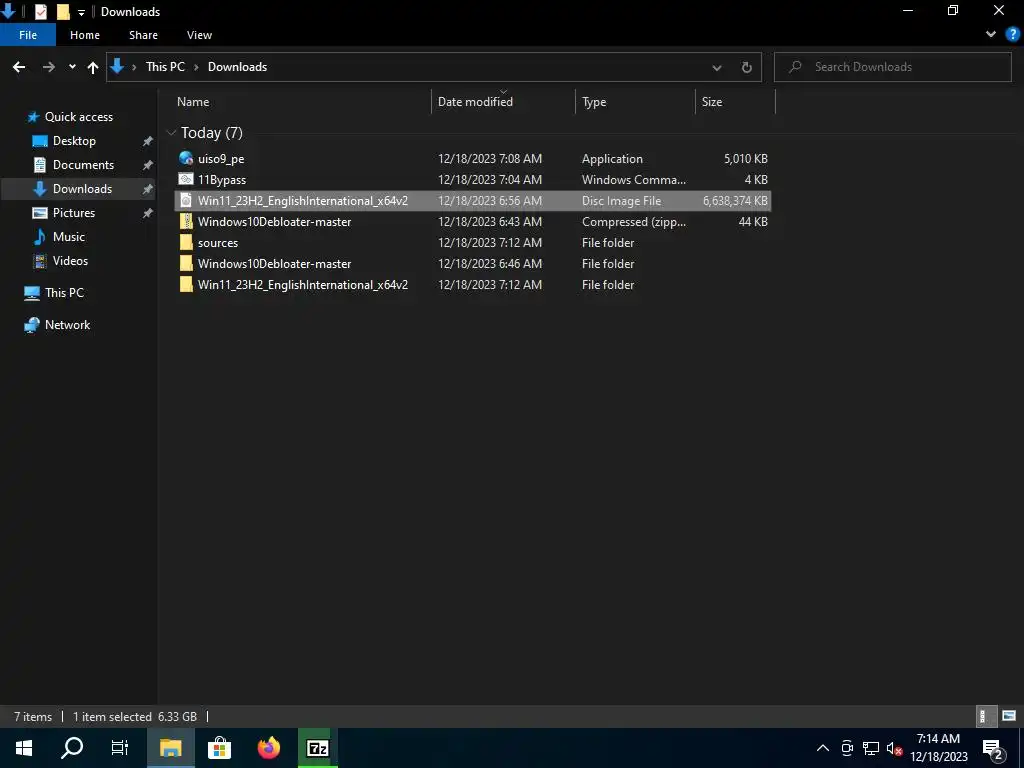Show hidden system tray icons
The image size is (1024, 768).
823,748
